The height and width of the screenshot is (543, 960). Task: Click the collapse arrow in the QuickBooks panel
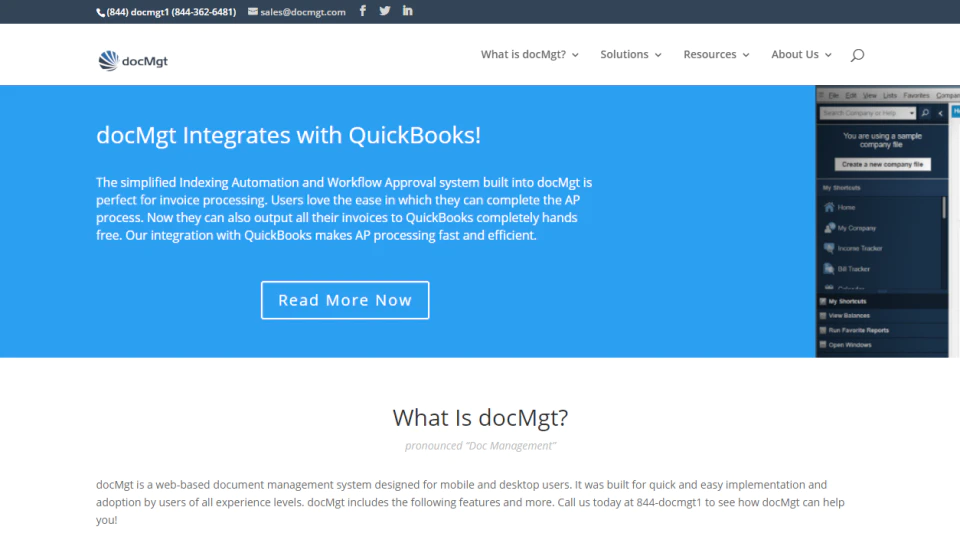[940, 113]
